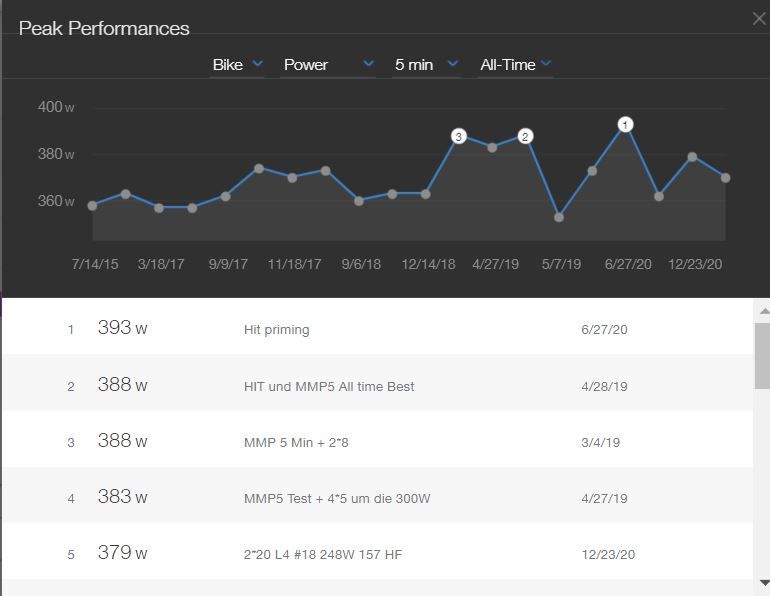770x596 pixels.
Task: Click the scroll down arrow in results list
Action: point(762,583)
